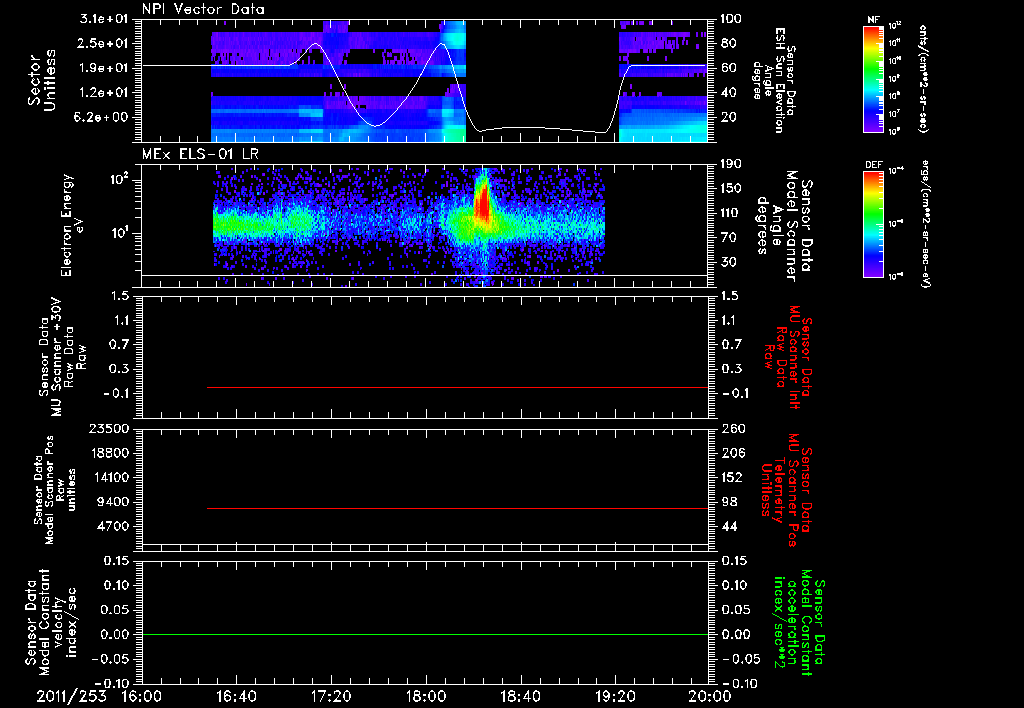The image size is (1024, 708).
Task: Click the '16:40' time axis label
Action: [236, 696]
